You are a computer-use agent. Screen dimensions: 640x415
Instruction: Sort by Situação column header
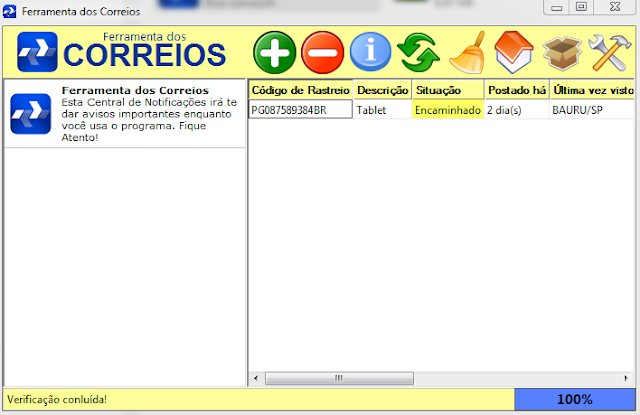pos(448,90)
